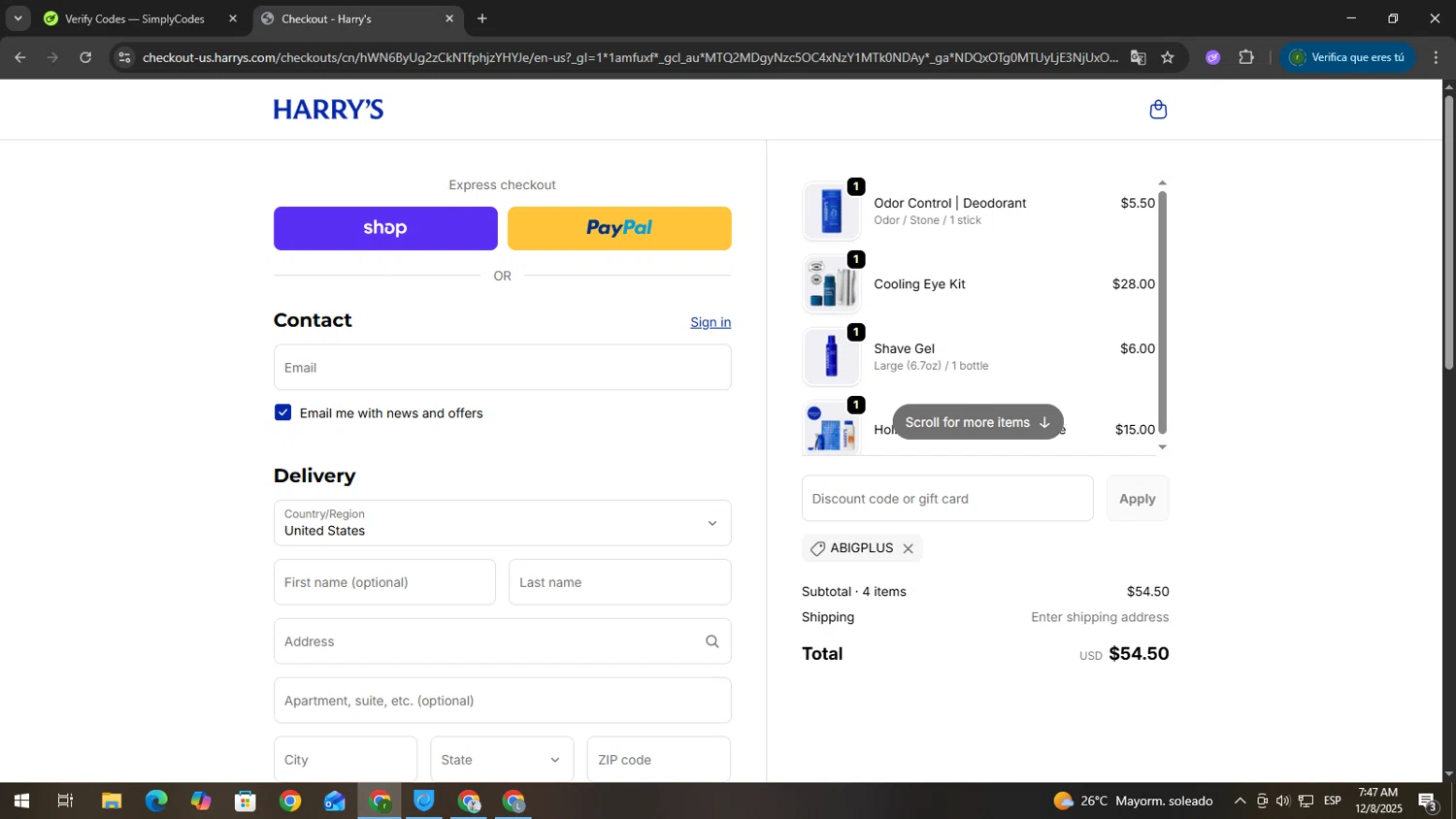Click the cart list scroll-up arrow
The width and height of the screenshot is (1456, 819).
tap(1162, 183)
